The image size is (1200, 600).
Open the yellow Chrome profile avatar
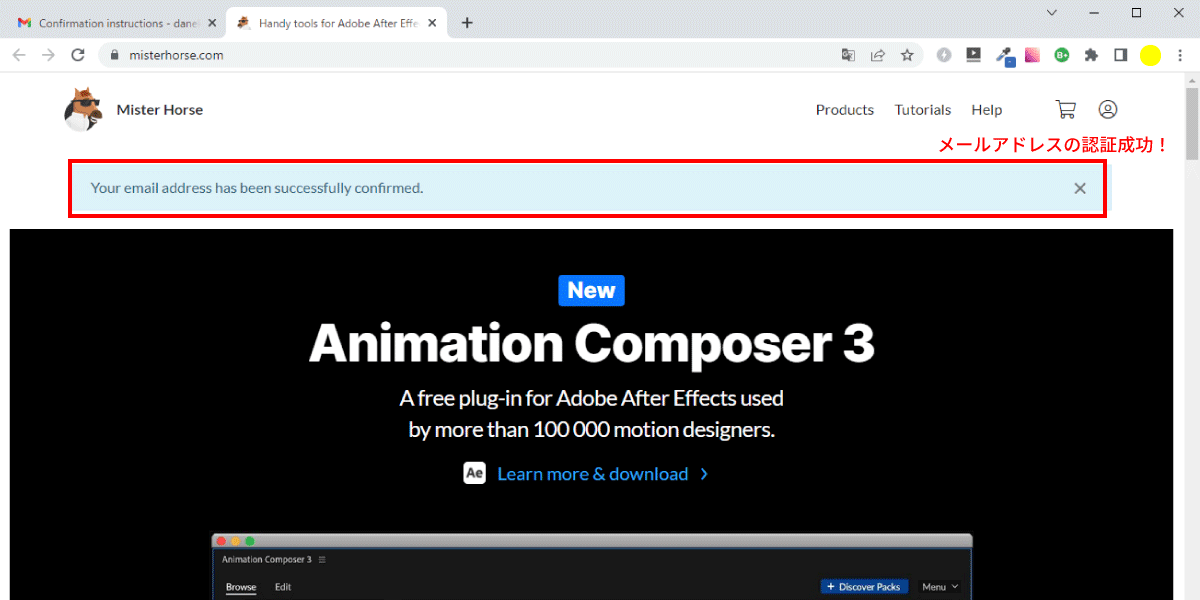tap(1150, 55)
